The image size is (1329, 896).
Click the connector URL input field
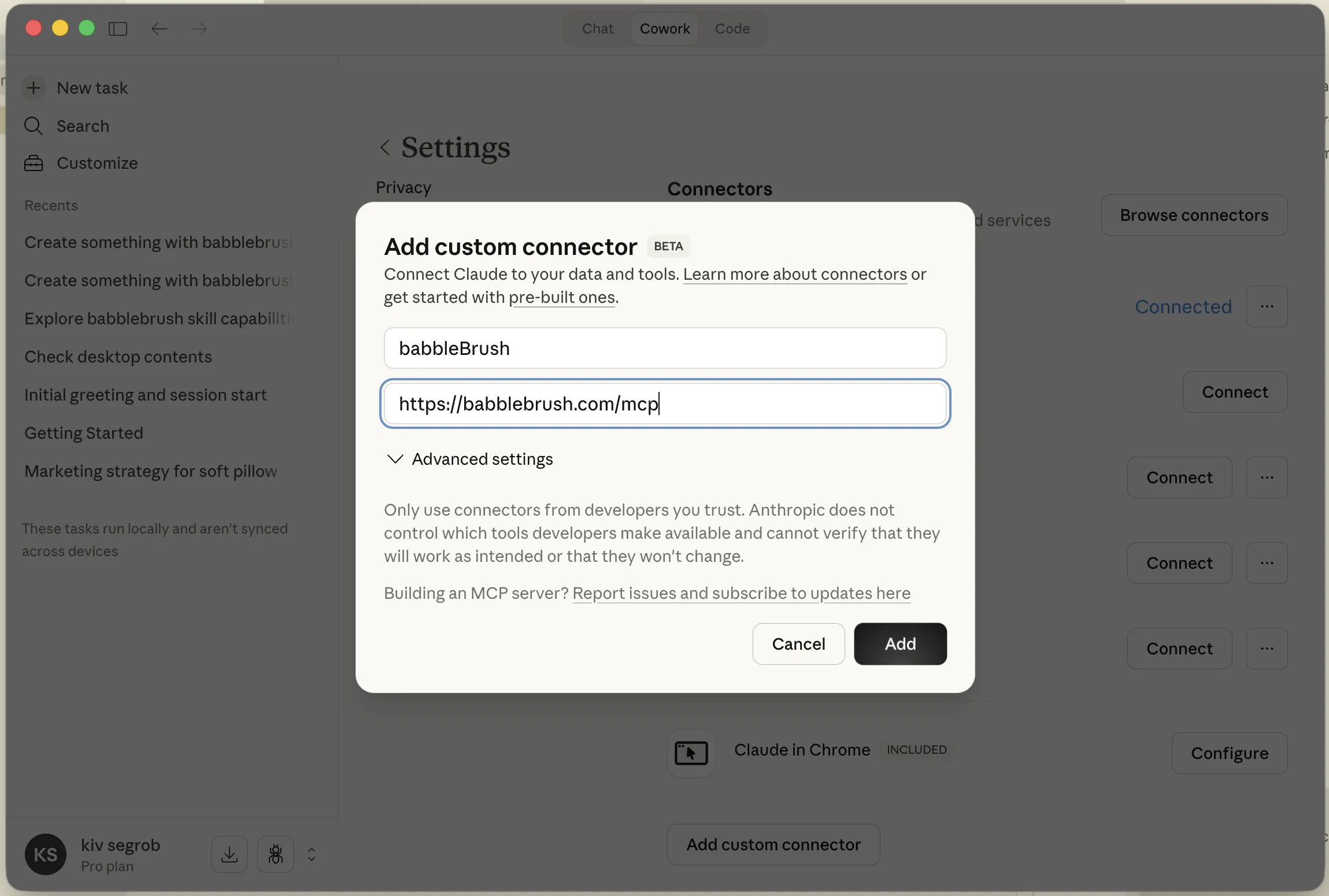point(664,403)
